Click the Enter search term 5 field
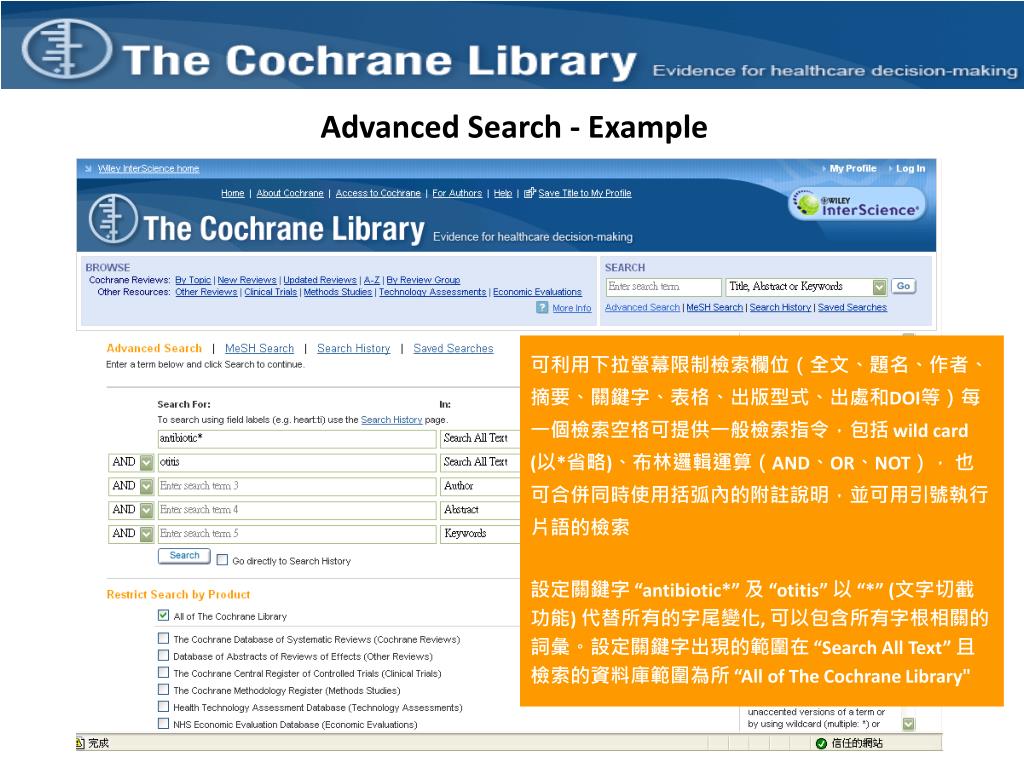 [x=297, y=534]
